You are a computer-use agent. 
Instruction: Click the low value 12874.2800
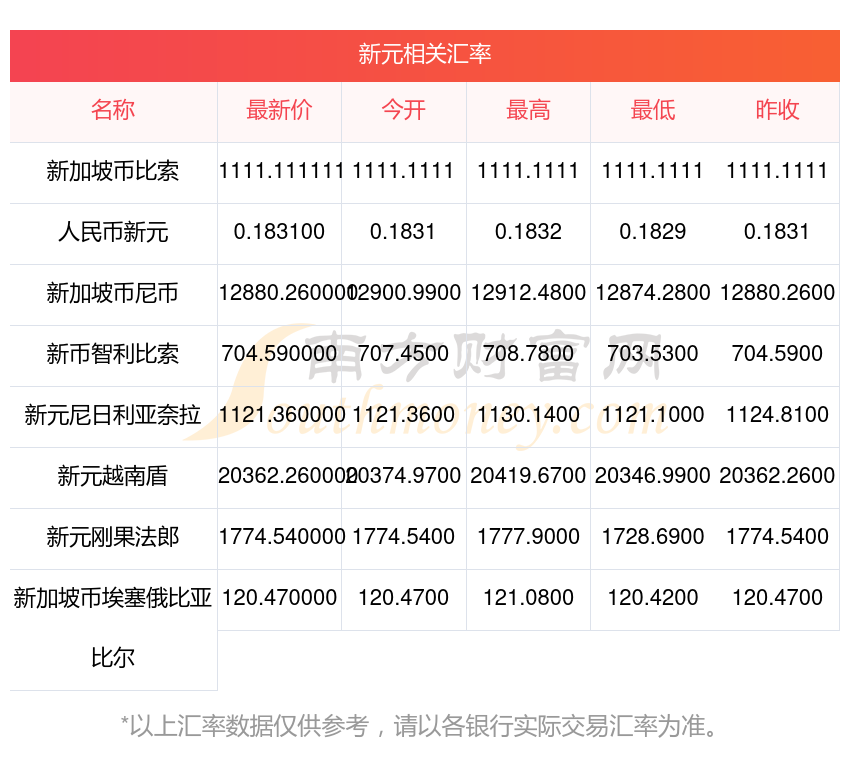[653, 293]
